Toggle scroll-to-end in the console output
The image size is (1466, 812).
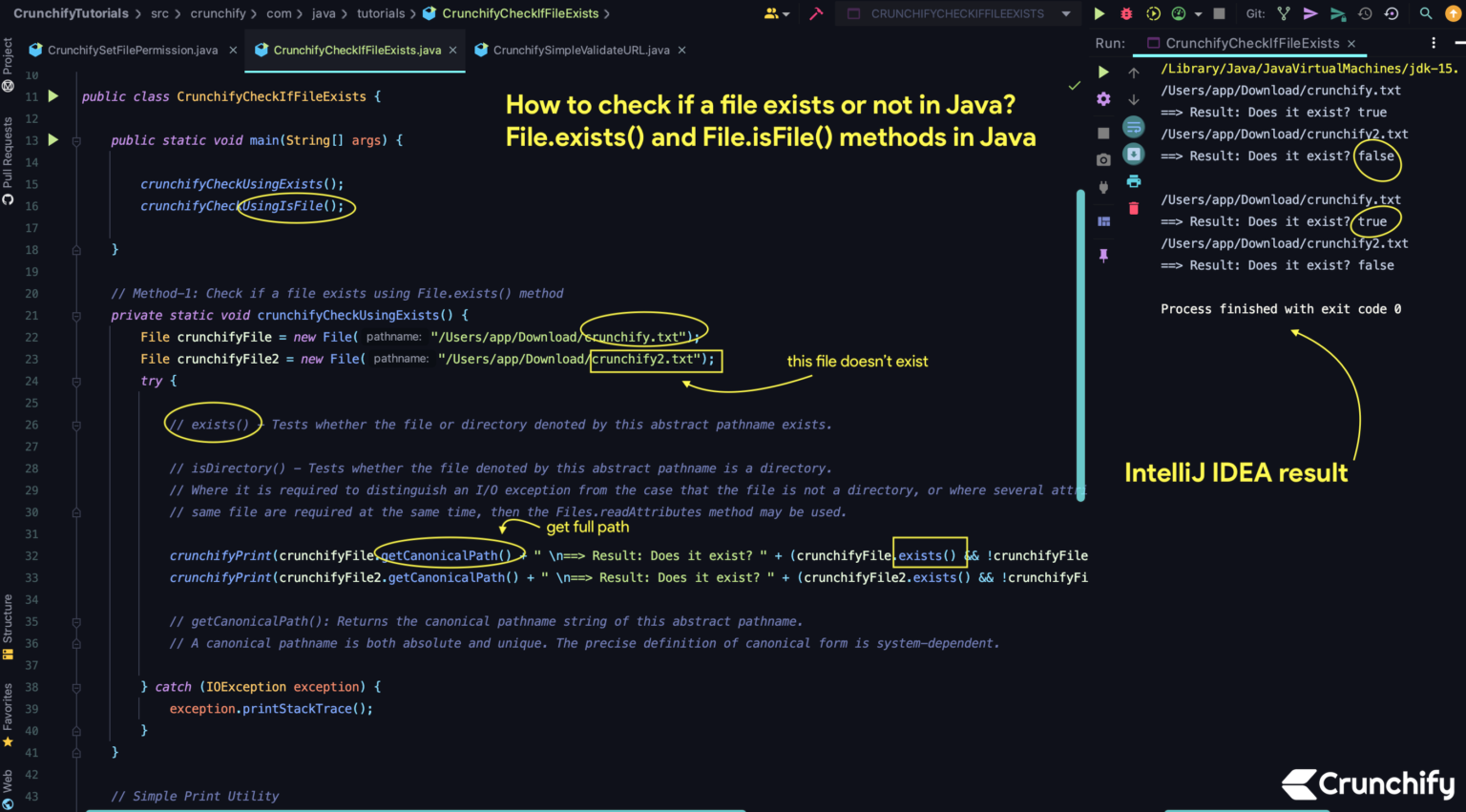click(x=1134, y=154)
